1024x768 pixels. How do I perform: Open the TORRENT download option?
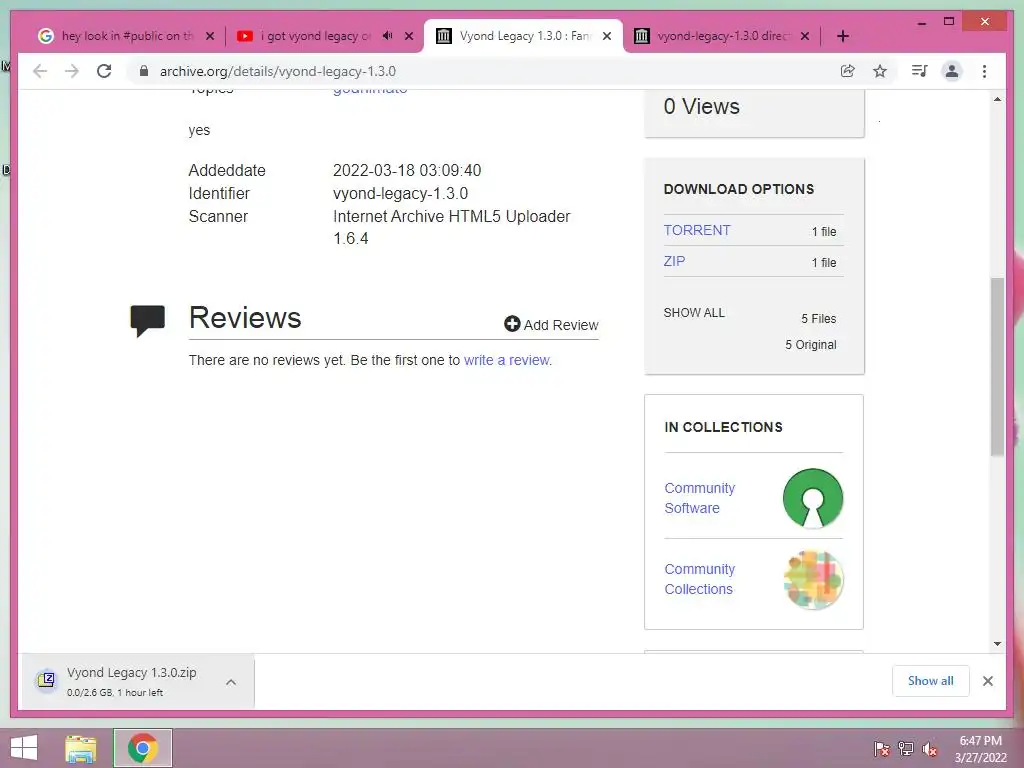(x=697, y=230)
